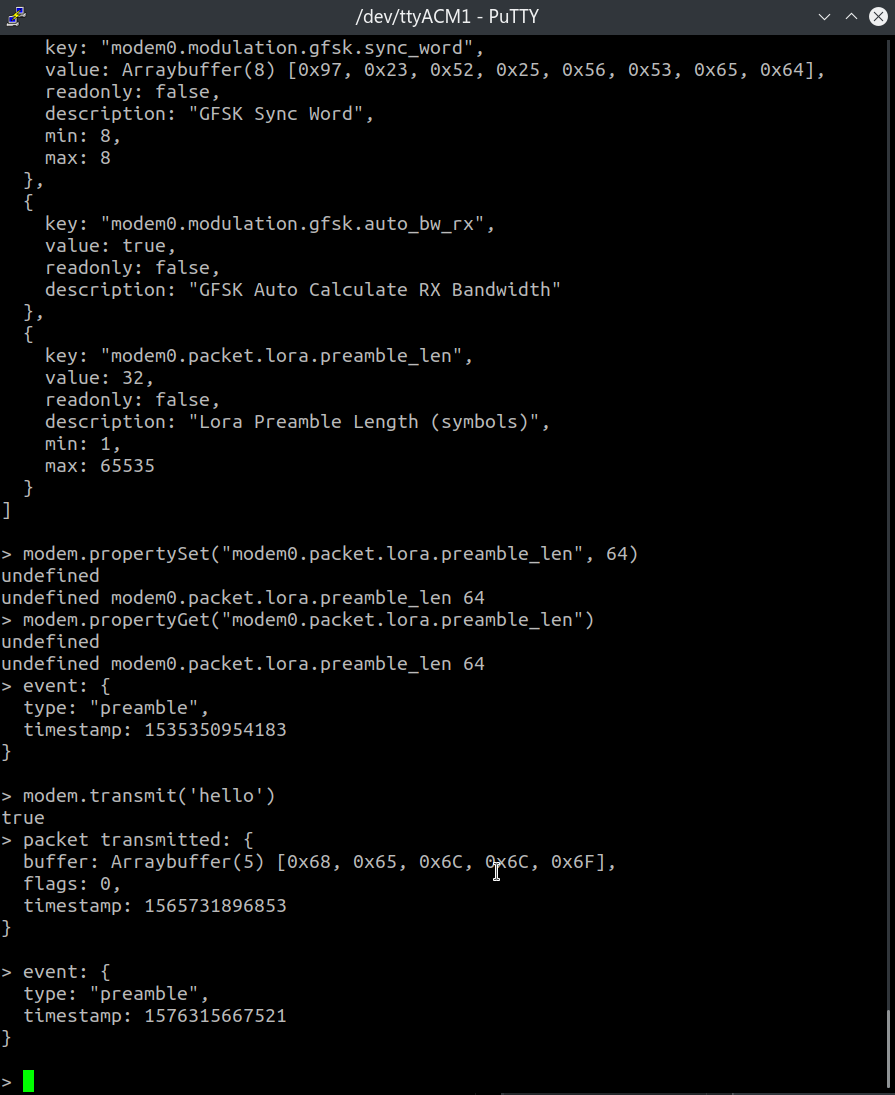Click the packet transmitted buffer Arraybuffer(5) line
Viewport: 895px width, 1095px height.
[319, 862]
